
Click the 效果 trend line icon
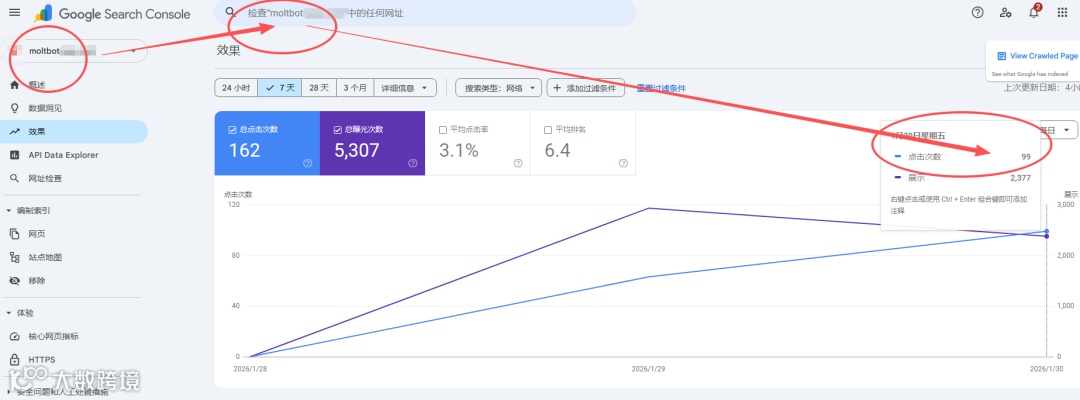click(x=14, y=131)
